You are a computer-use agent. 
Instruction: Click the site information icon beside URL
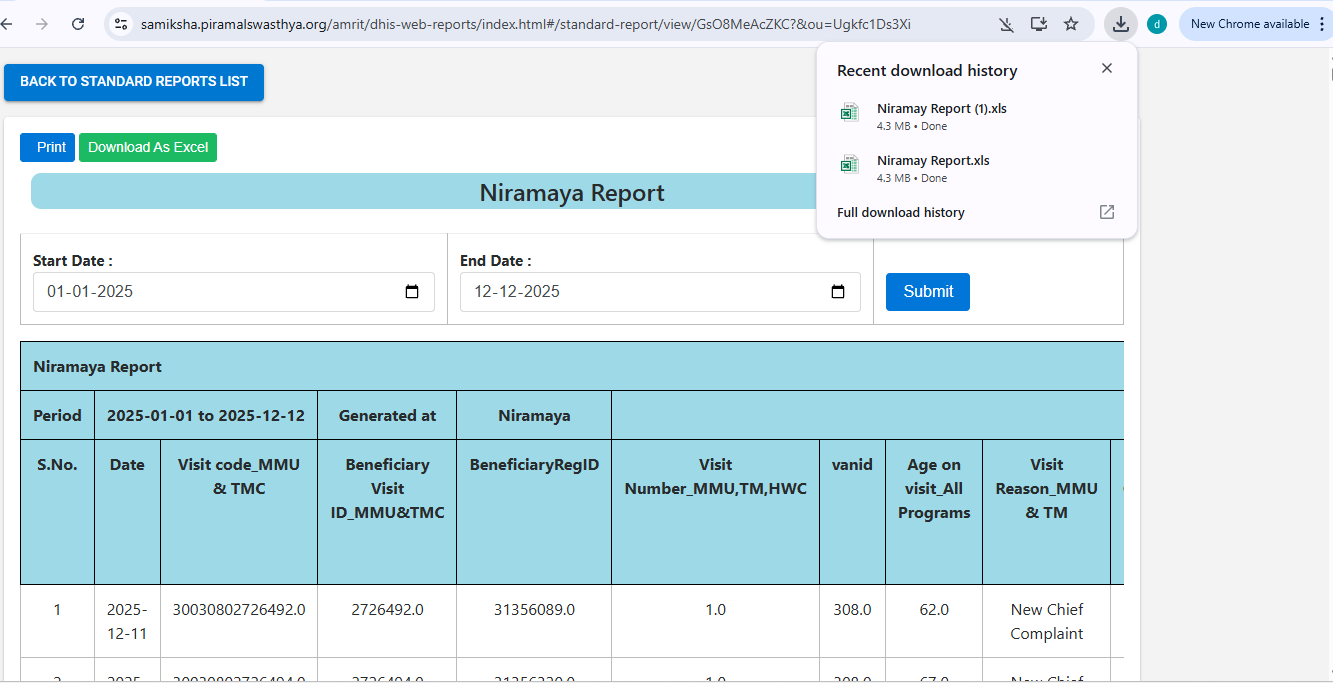coord(121,24)
